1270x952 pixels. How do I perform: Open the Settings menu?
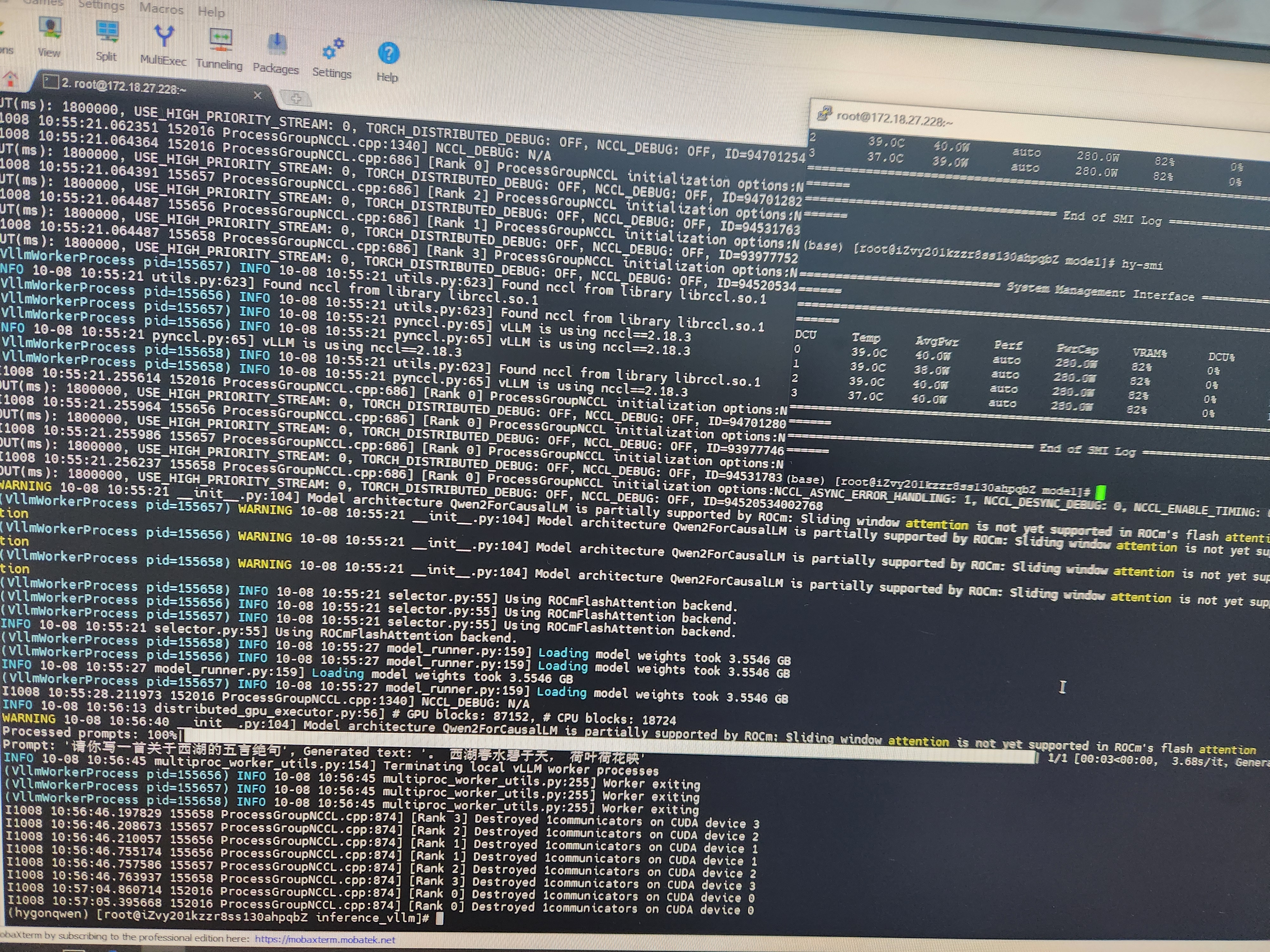101,6
